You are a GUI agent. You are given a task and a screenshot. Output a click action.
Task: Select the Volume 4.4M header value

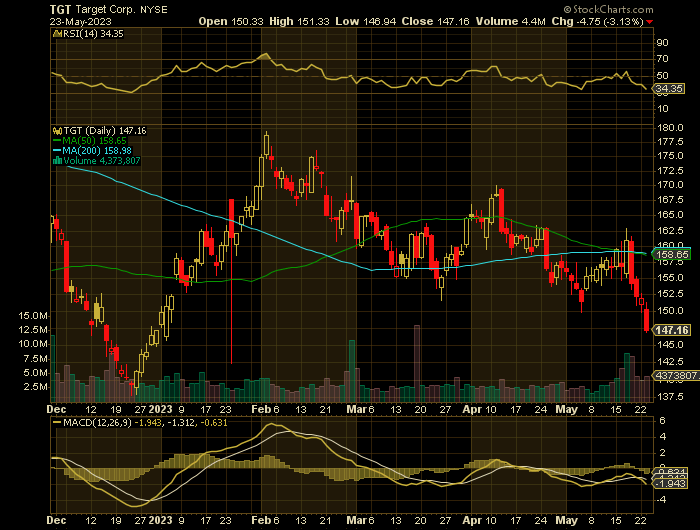click(511, 21)
